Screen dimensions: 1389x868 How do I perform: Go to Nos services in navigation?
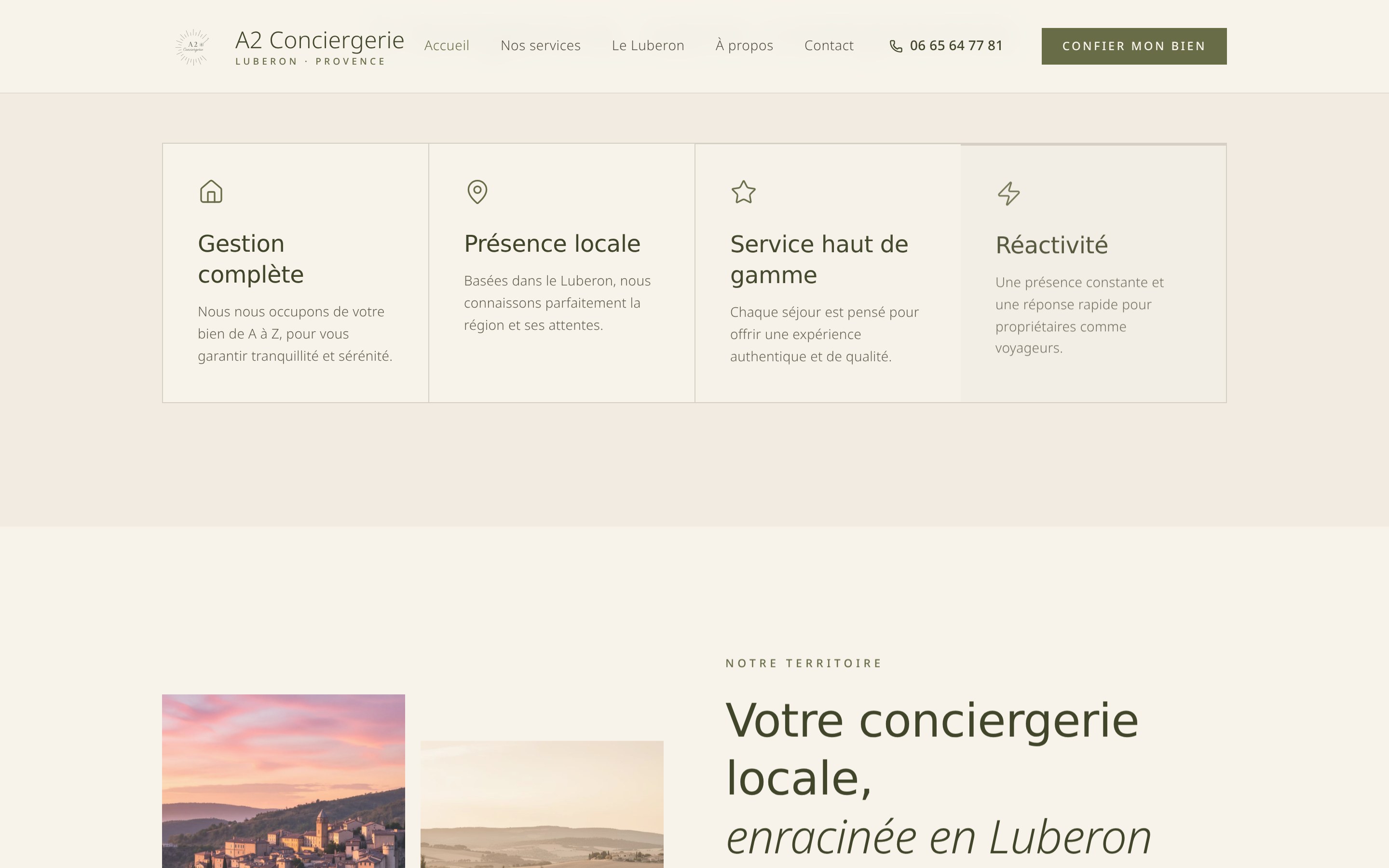[x=540, y=45]
